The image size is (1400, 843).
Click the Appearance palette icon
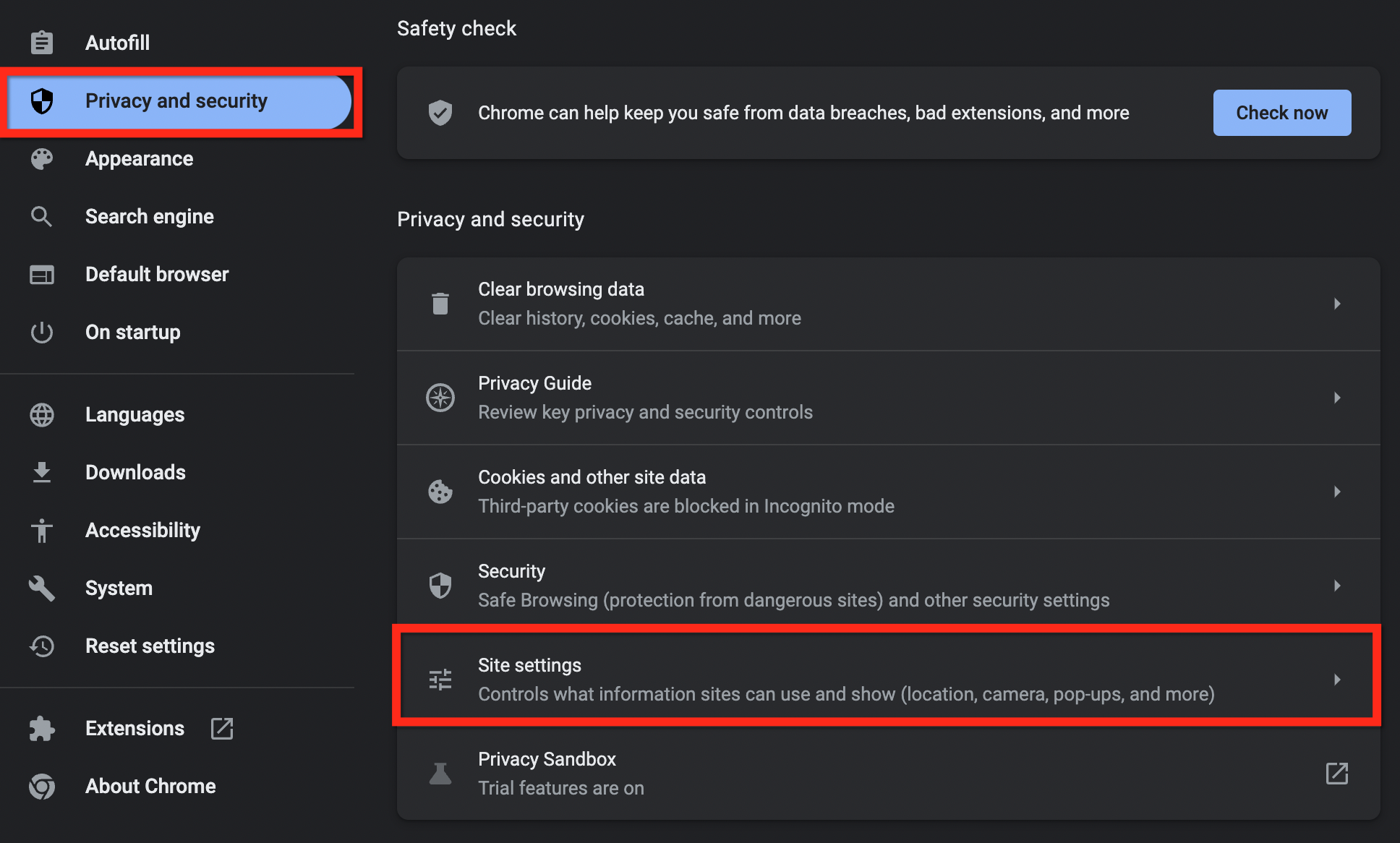click(x=41, y=158)
